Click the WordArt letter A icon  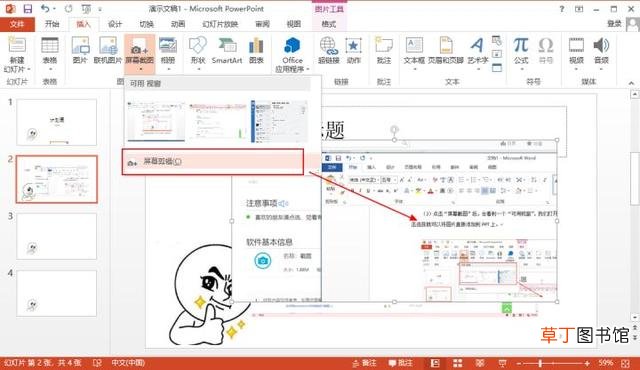(477, 45)
